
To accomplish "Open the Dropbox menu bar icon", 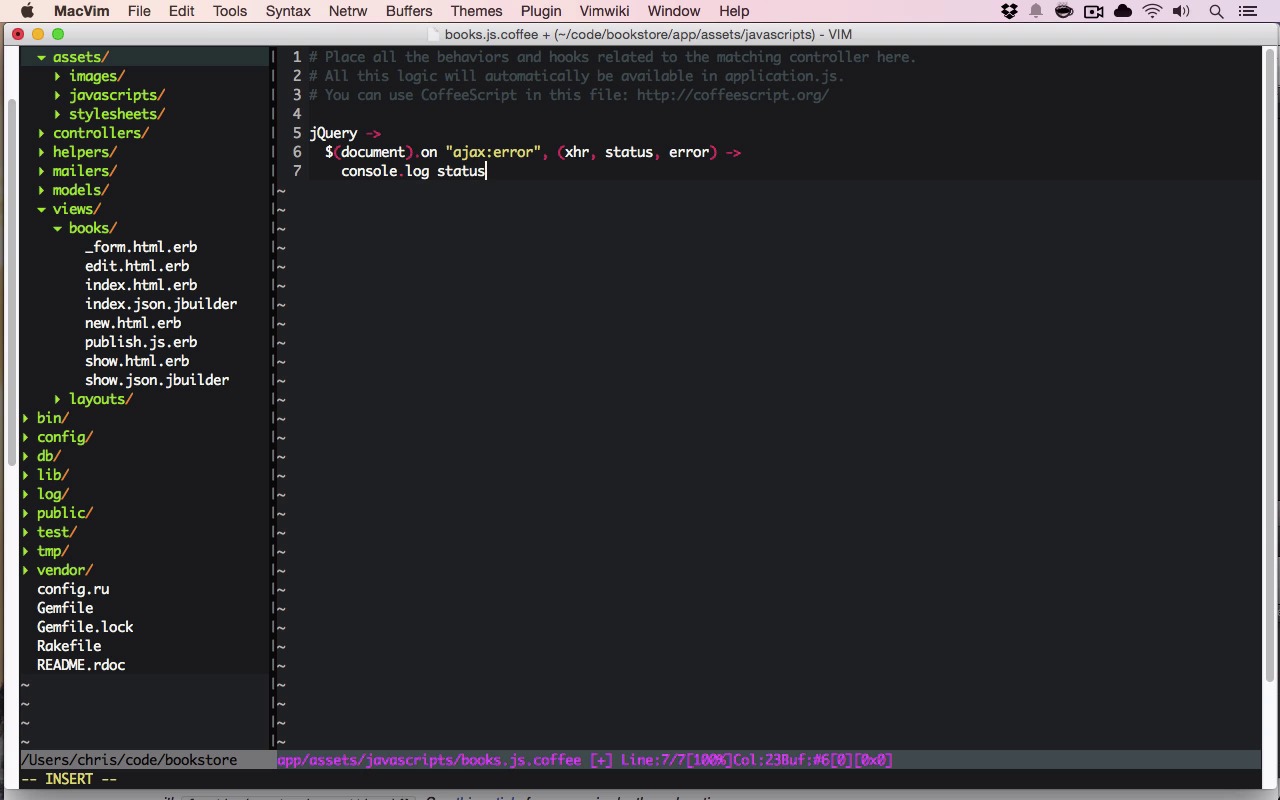I will (1009, 11).
